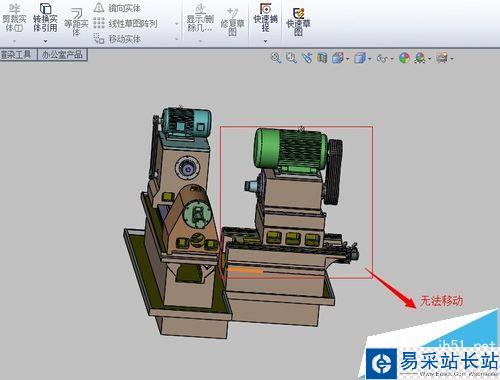Screen dimensions: 500x380
Task: Open Display Style dropdown arrow
Action: [x=370, y=59]
